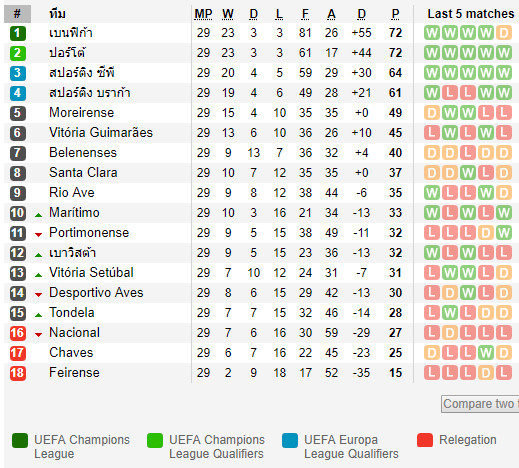Click Tondela's green up arrow indicator
519x468 pixels.
38,315
